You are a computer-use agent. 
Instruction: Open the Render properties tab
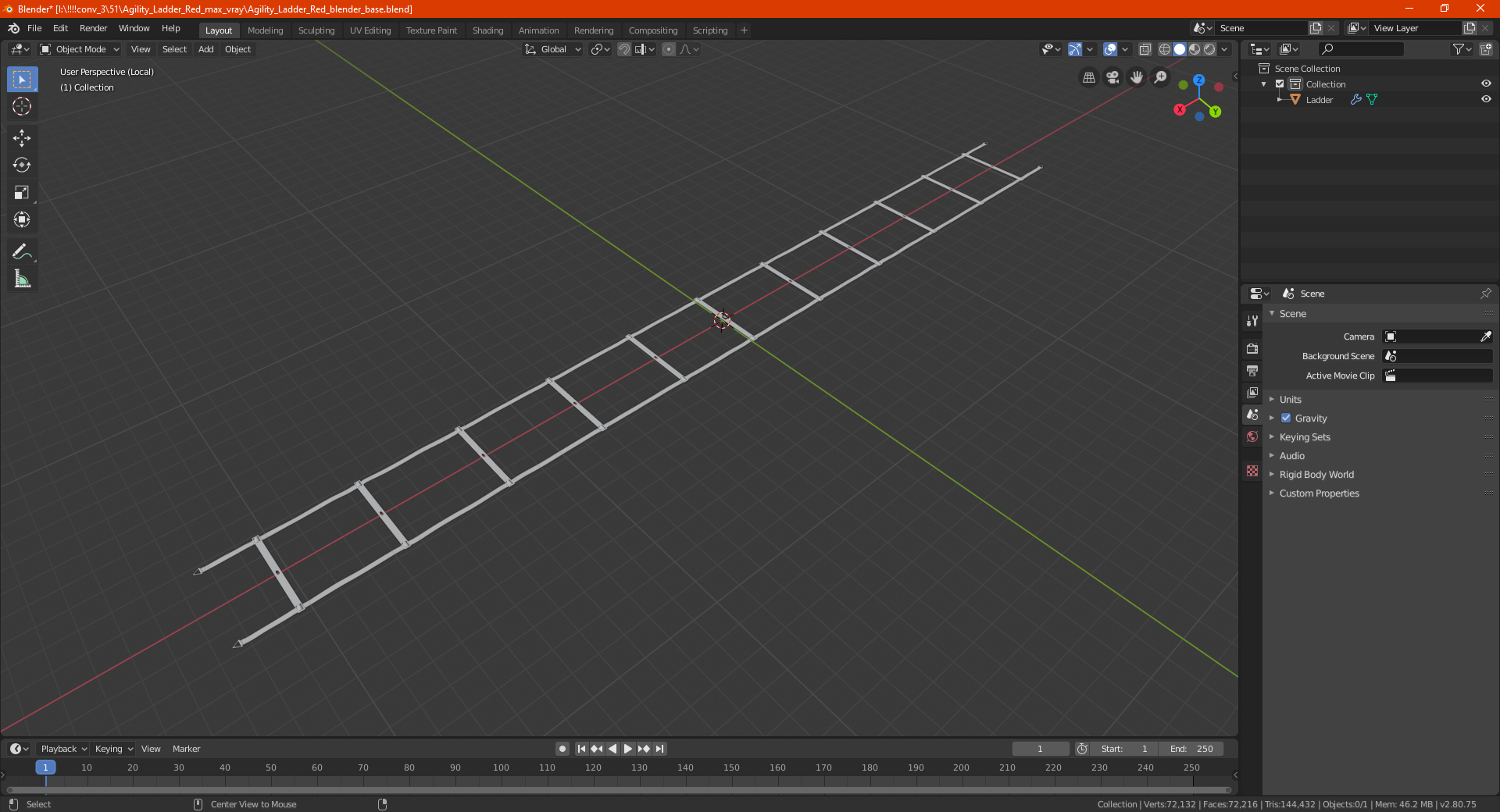click(1252, 348)
